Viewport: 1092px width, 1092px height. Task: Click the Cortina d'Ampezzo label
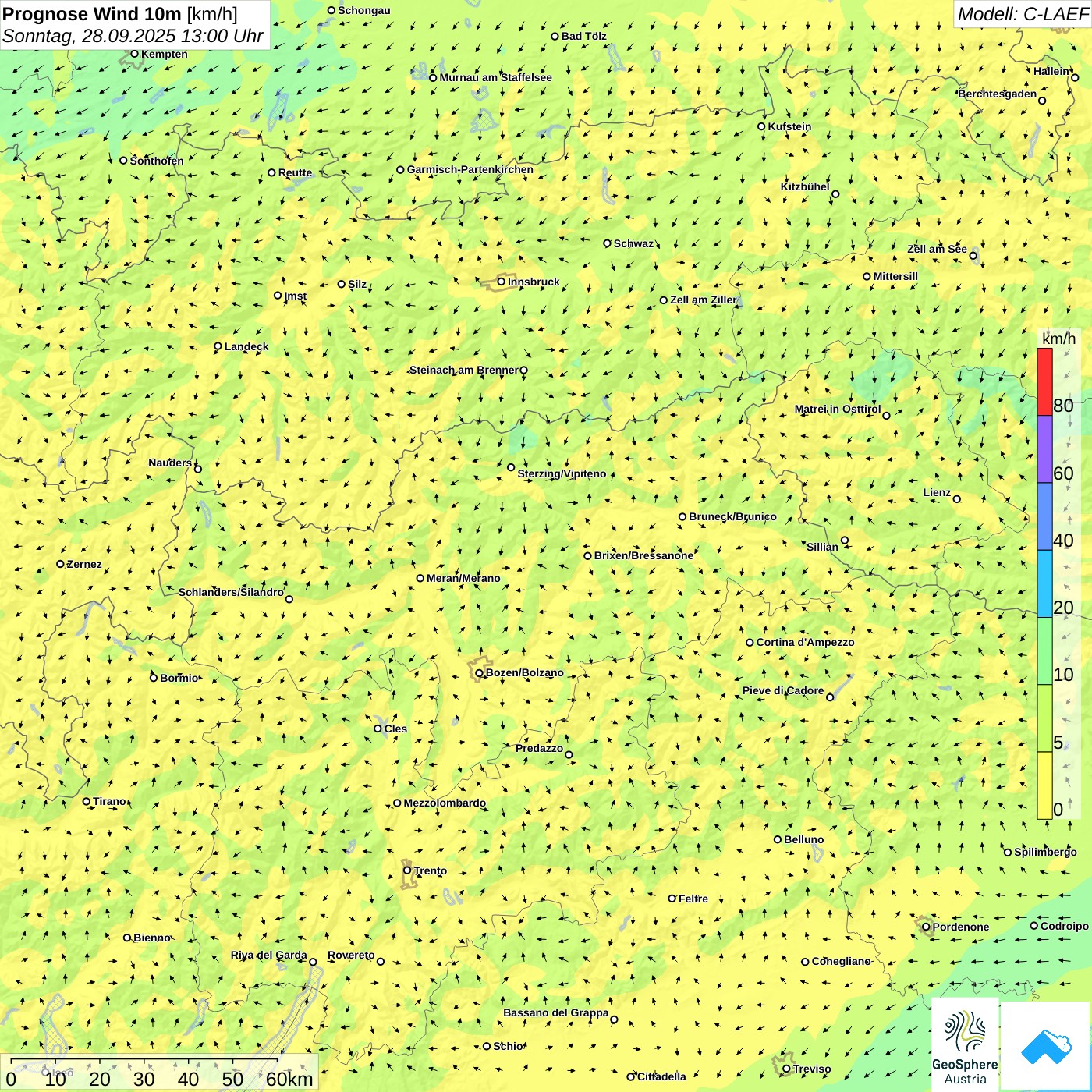pyautogui.click(x=805, y=642)
